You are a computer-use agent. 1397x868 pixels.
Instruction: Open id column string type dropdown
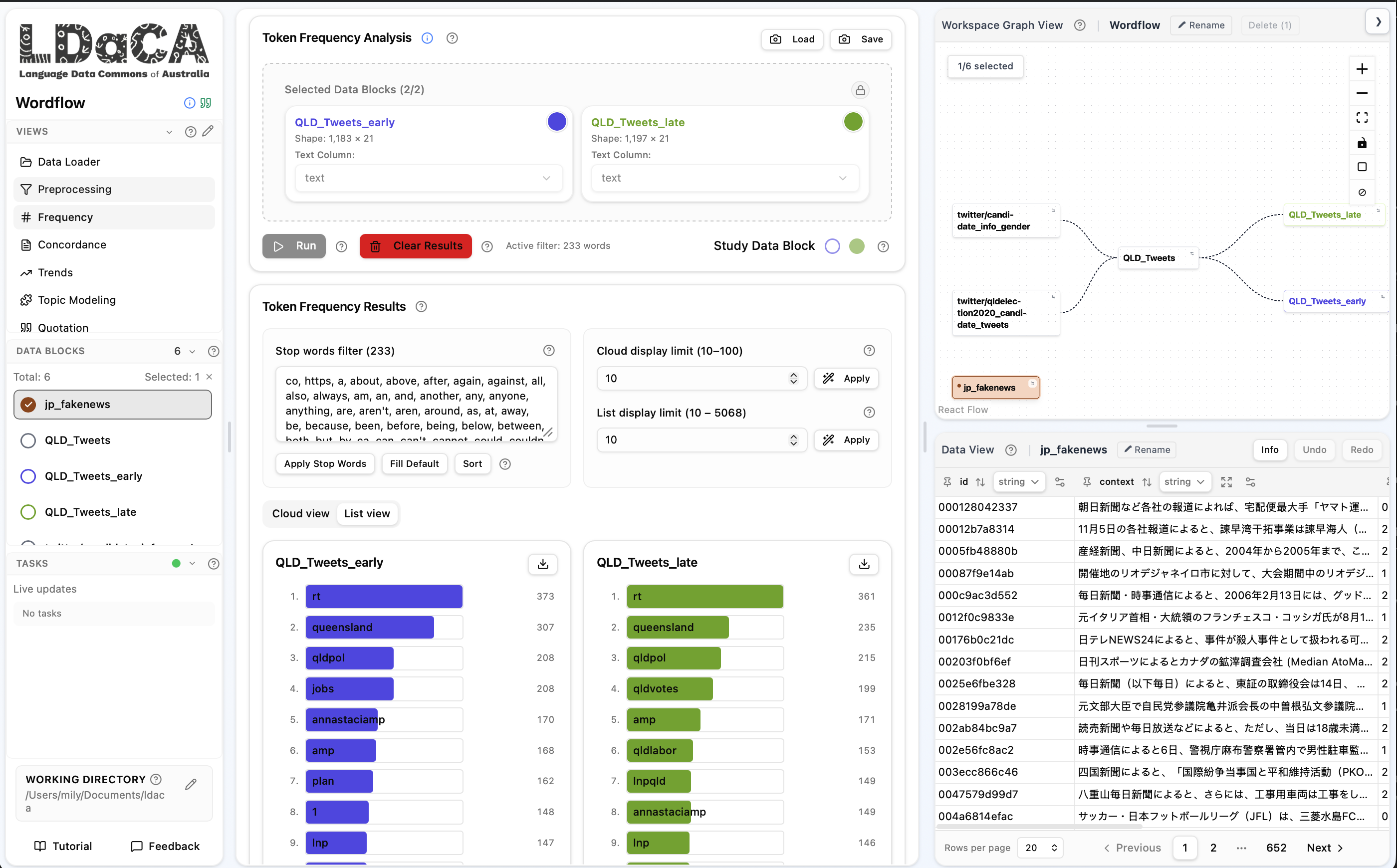click(1018, 482)
